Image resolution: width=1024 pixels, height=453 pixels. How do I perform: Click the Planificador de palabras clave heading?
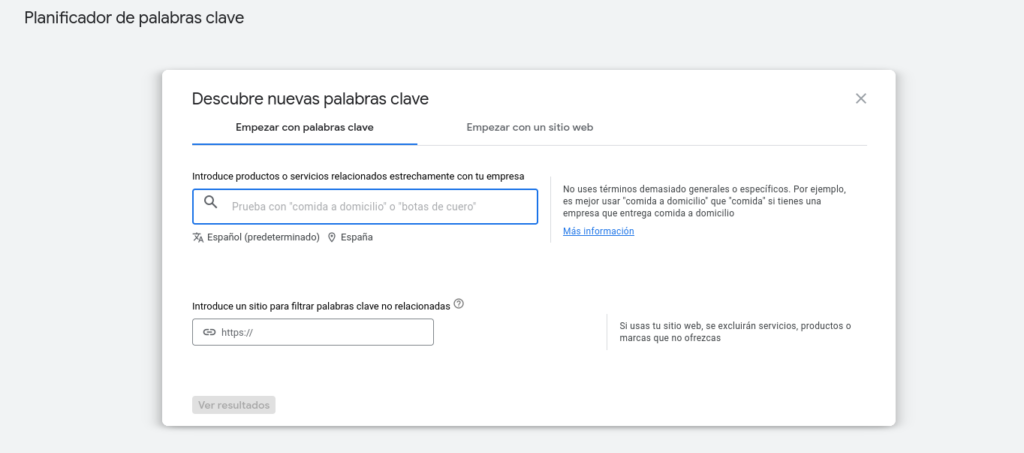[x=133, y=18]
